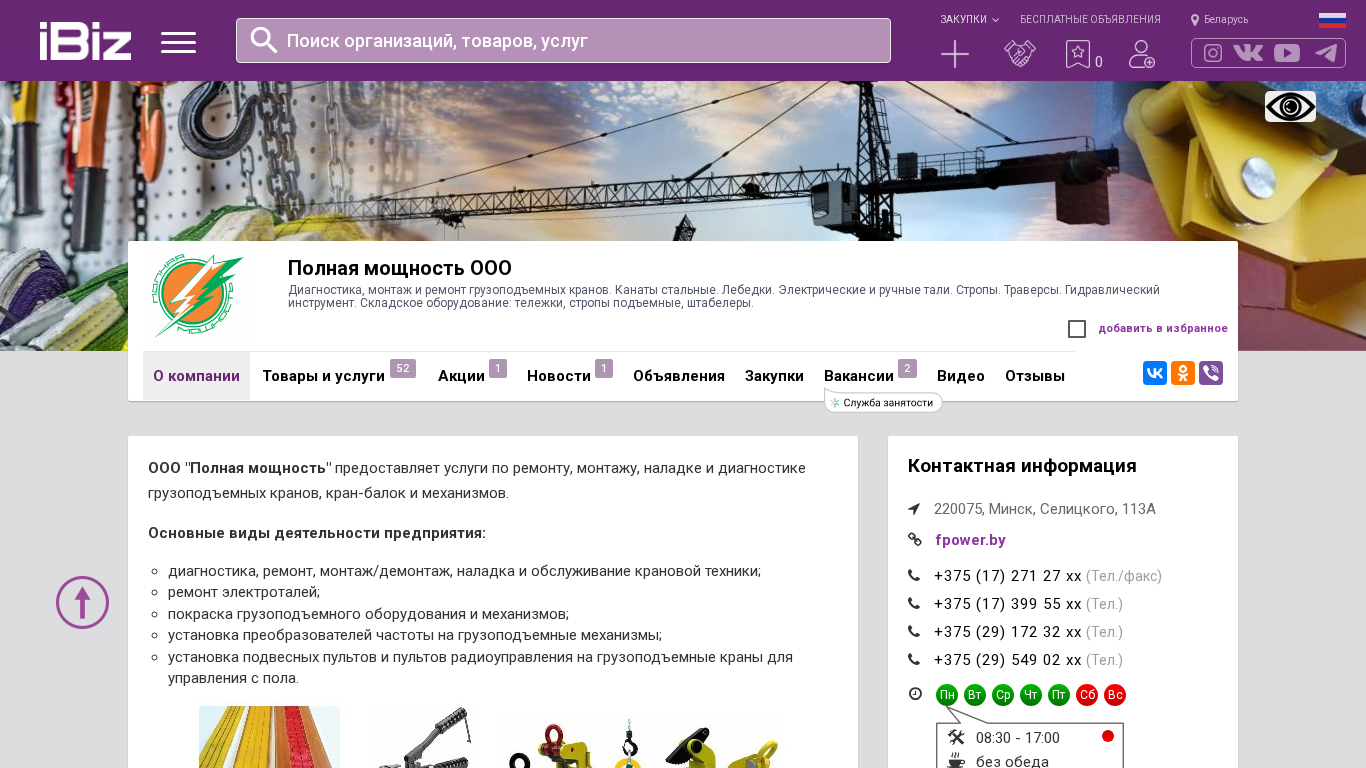Click phone icon beside 271 27 number
This screenshot has height=768, width=1366.
click(x=914, y=576)
